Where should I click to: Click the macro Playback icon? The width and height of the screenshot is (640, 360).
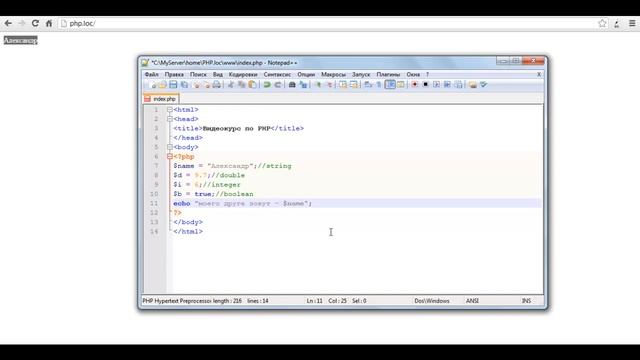[436, 84]
